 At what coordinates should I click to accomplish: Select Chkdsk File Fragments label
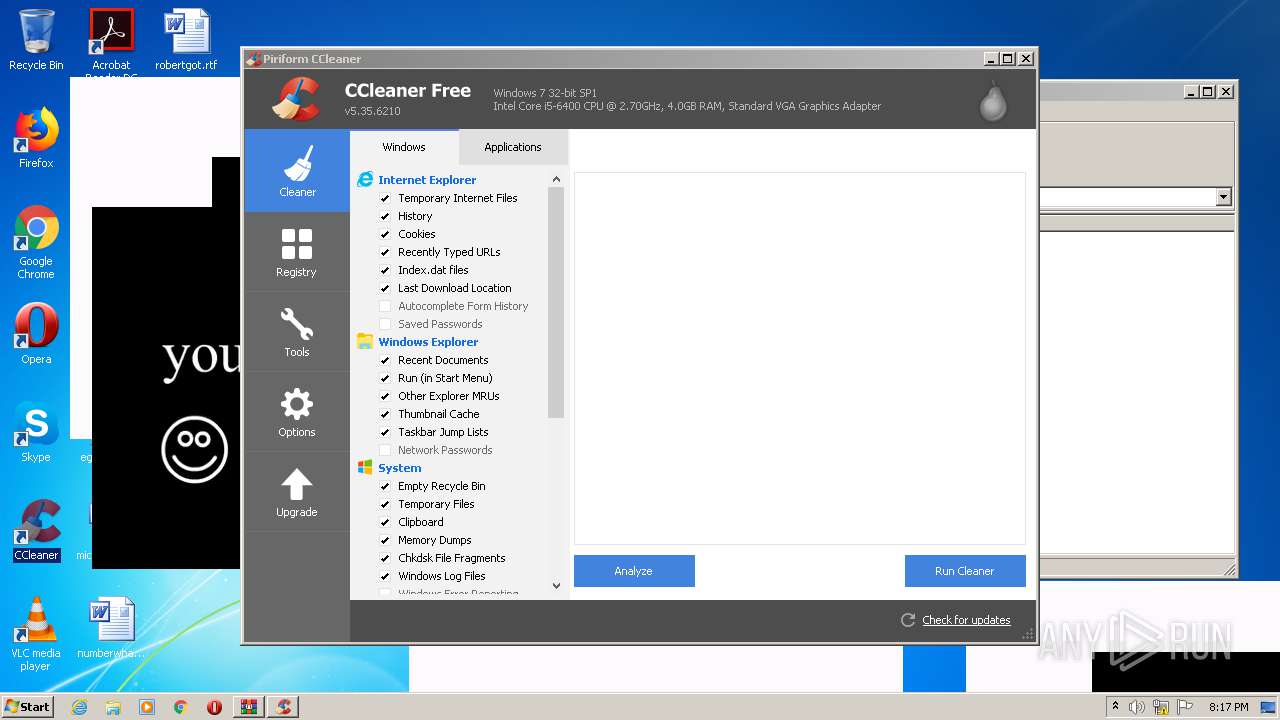[452, 558]
